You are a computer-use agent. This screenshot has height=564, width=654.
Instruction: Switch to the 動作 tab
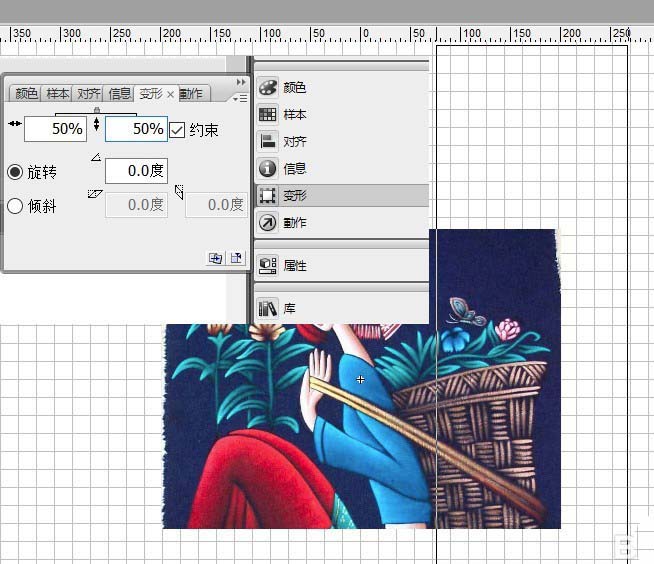coord(193,94)
